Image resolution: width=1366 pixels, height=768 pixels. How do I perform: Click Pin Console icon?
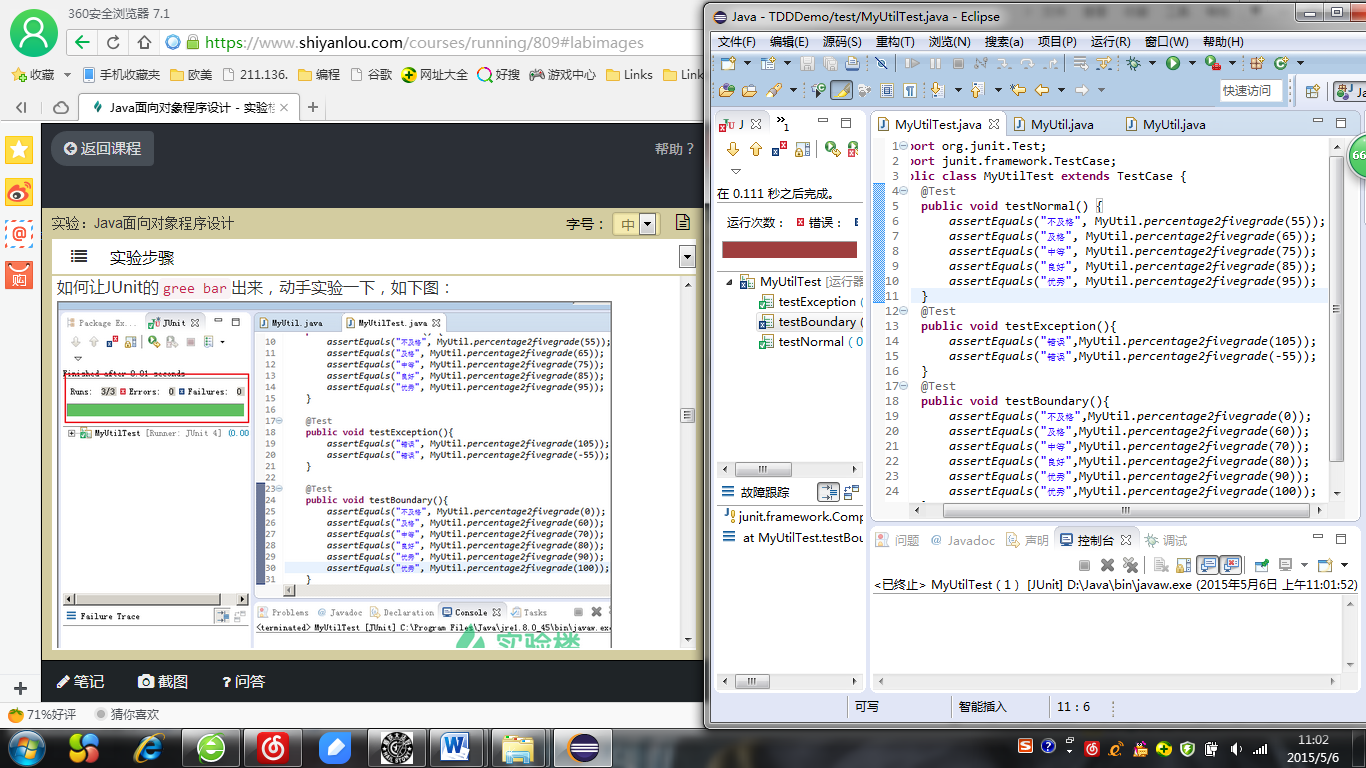pyautogui.click(x=1262, y=565)
